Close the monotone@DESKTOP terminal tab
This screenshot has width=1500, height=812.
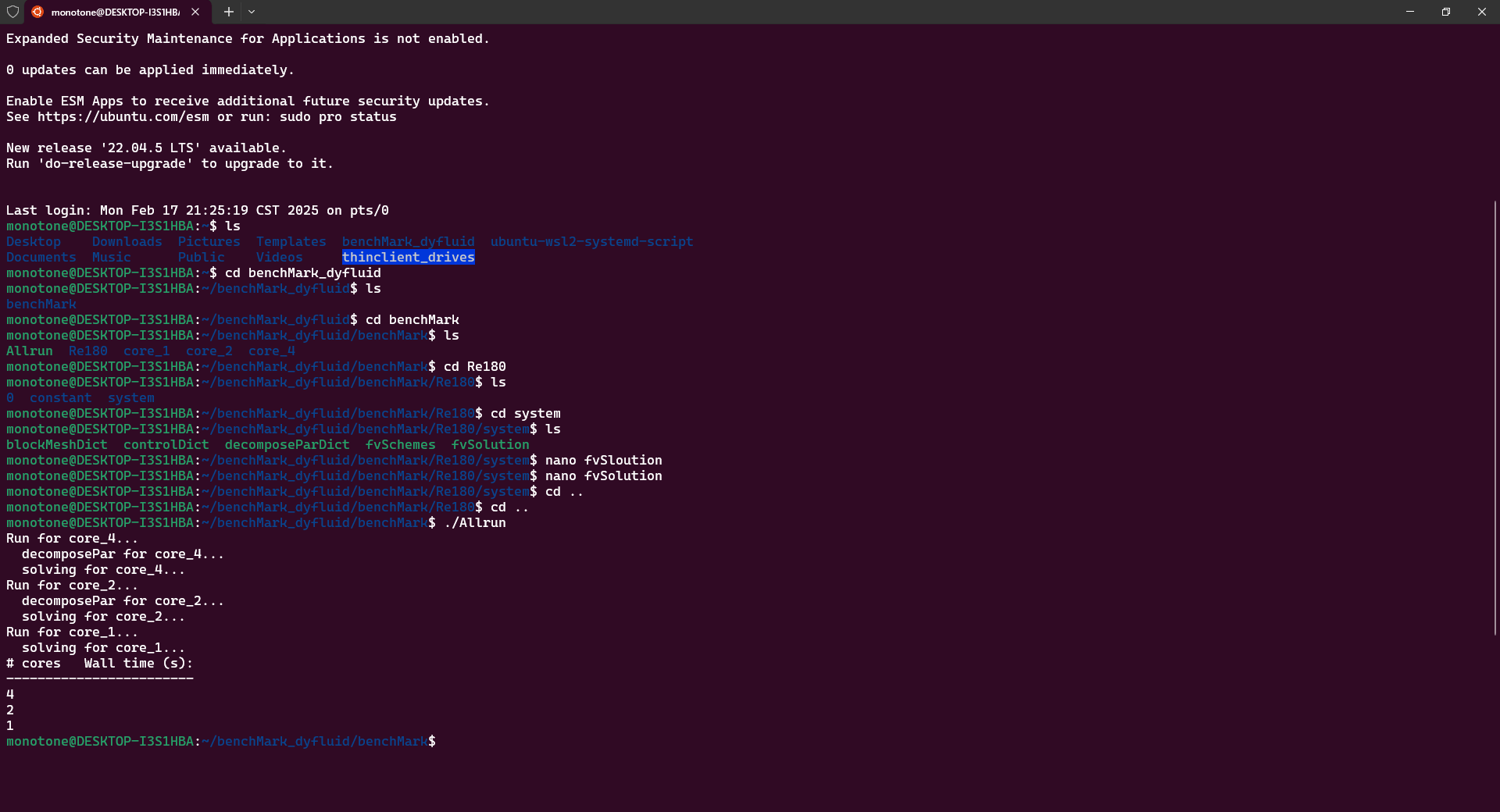click(x=195, y=12)
